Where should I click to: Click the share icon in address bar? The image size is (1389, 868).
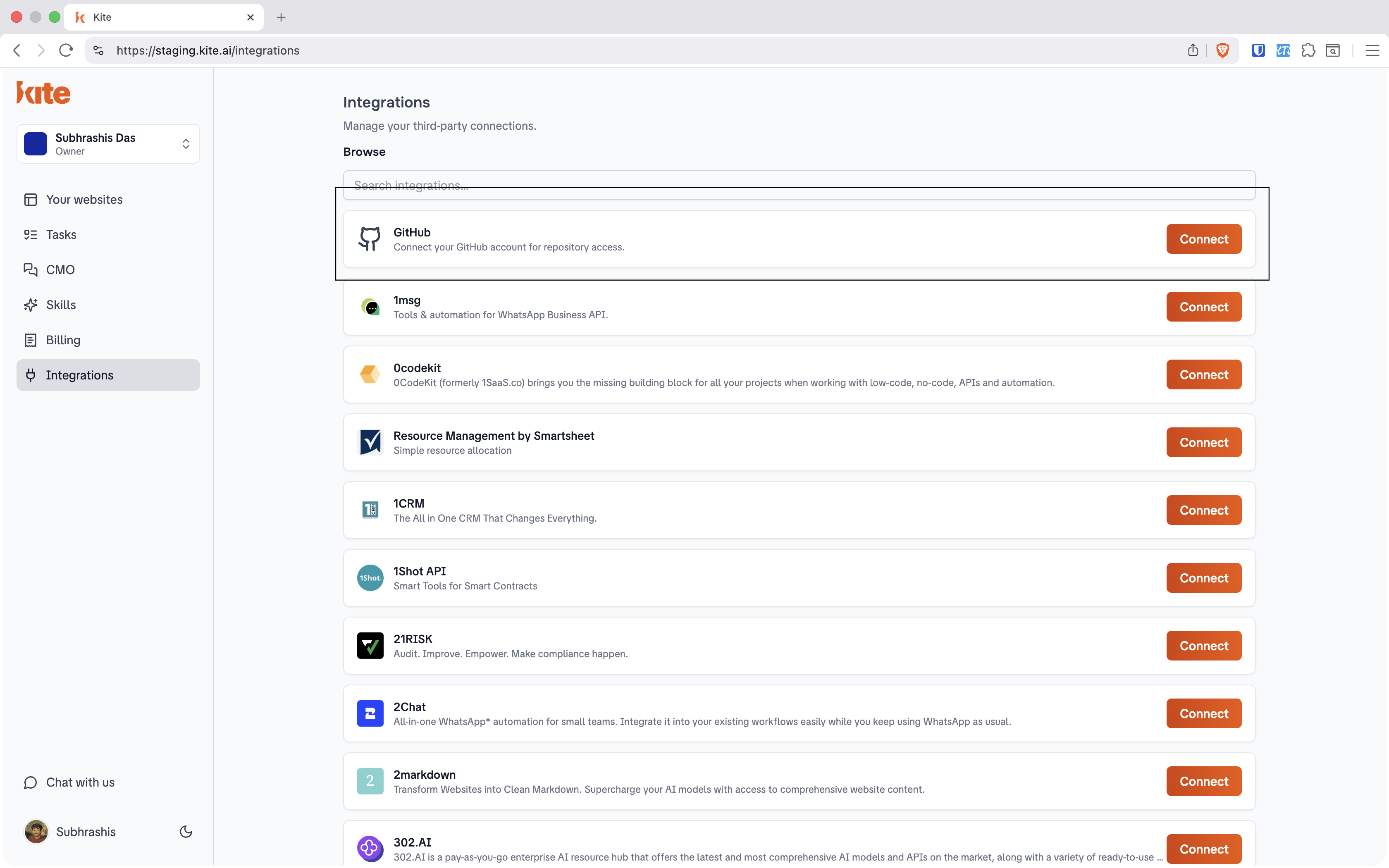point(1193,50)
